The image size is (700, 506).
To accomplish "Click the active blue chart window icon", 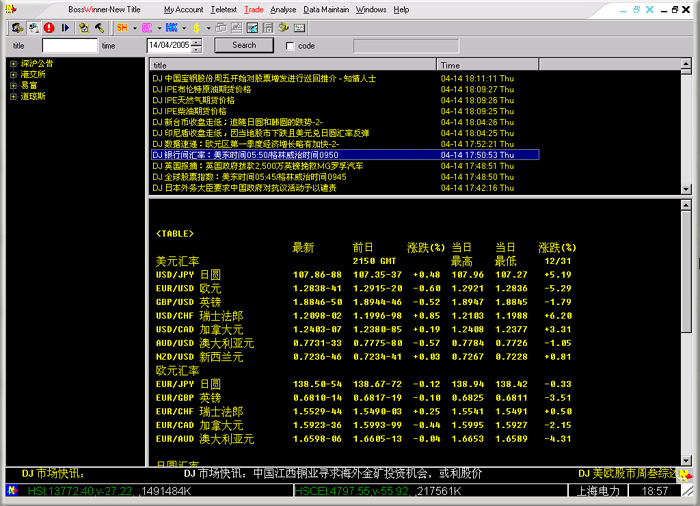I will [x=252, y=28].
